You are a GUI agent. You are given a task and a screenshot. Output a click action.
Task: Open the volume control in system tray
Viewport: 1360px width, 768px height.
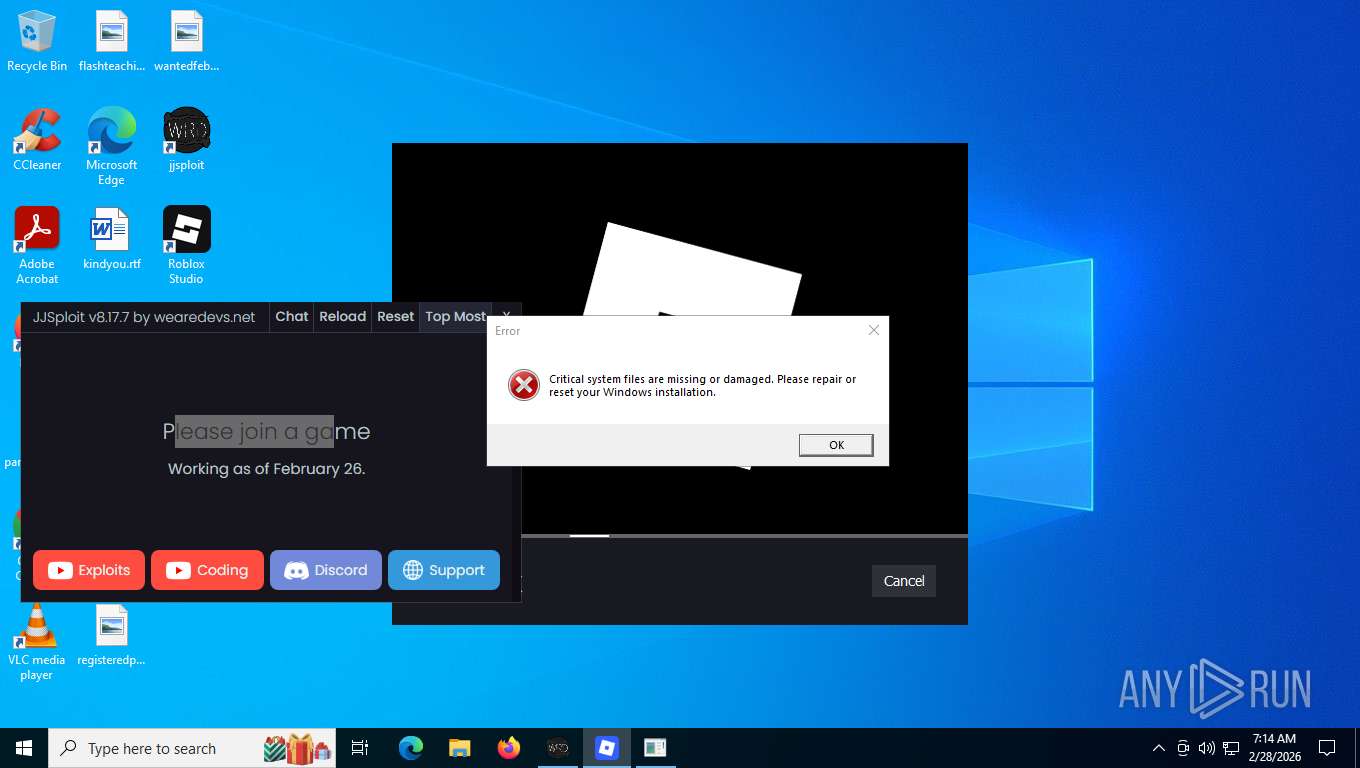[x=1206, y=748]
